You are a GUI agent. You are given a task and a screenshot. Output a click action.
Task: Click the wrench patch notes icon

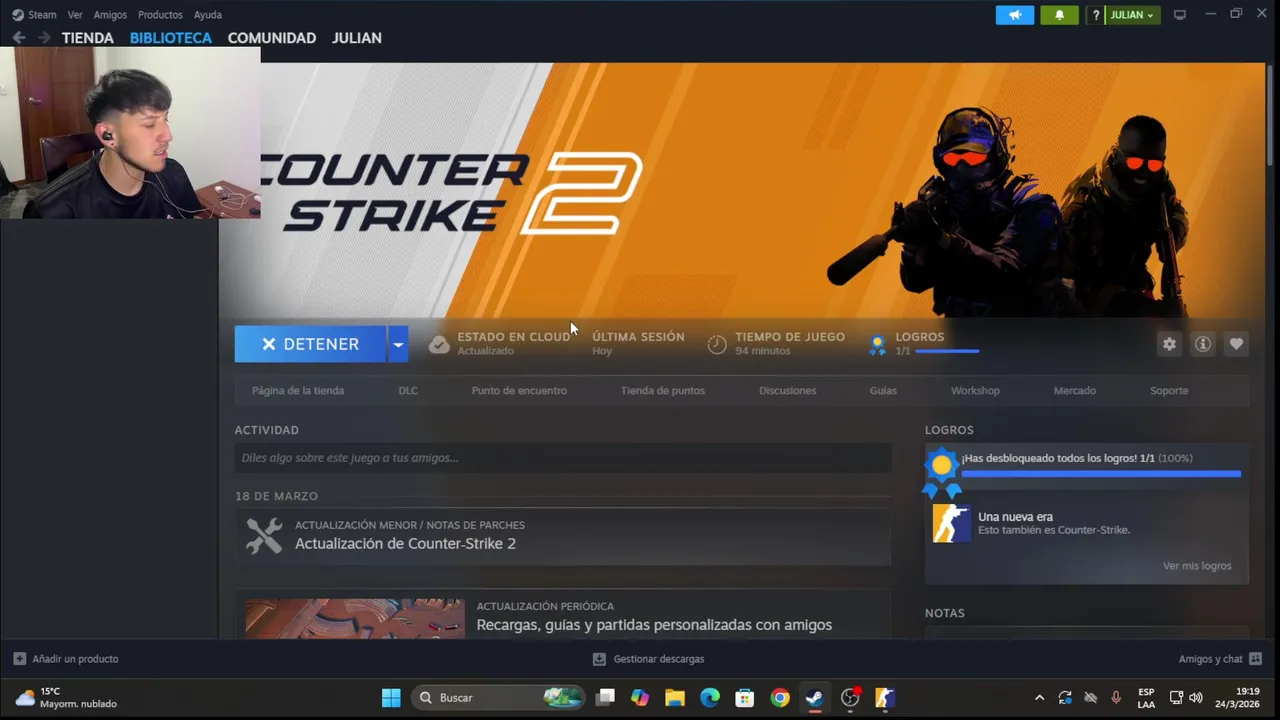point(264,536)
